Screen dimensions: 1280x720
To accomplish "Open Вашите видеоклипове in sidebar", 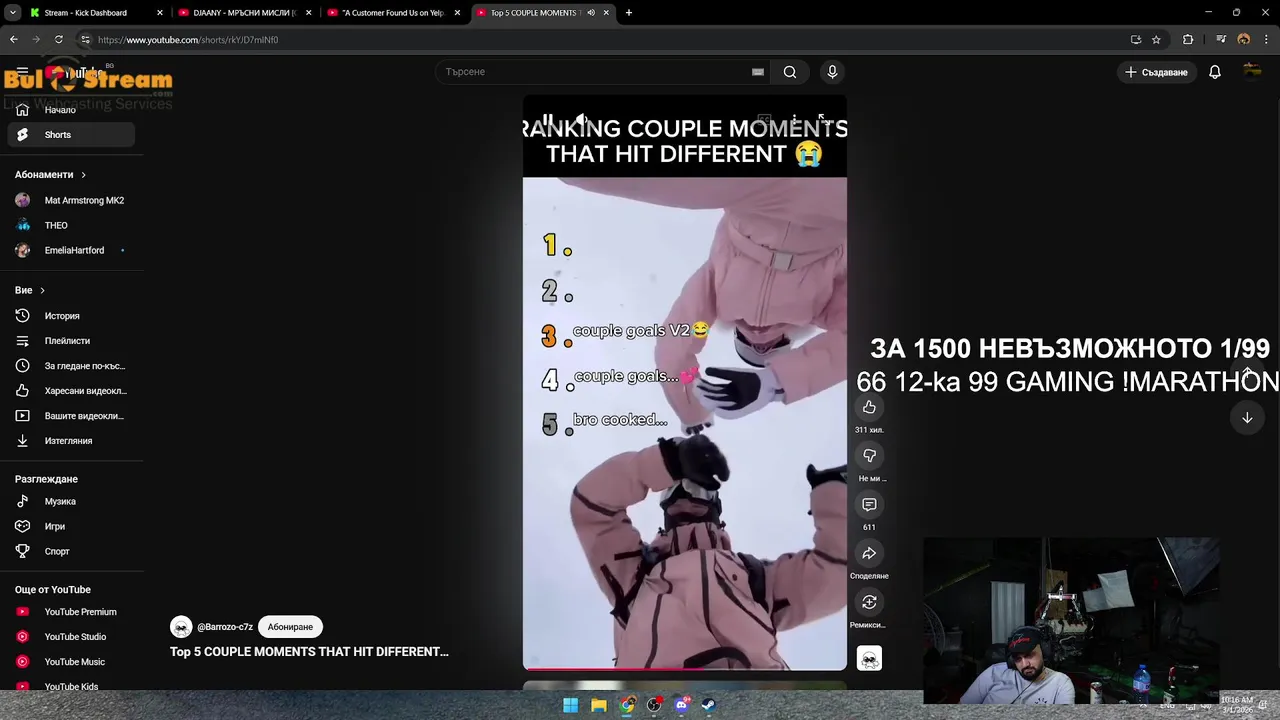I will (x=71, y=416).
